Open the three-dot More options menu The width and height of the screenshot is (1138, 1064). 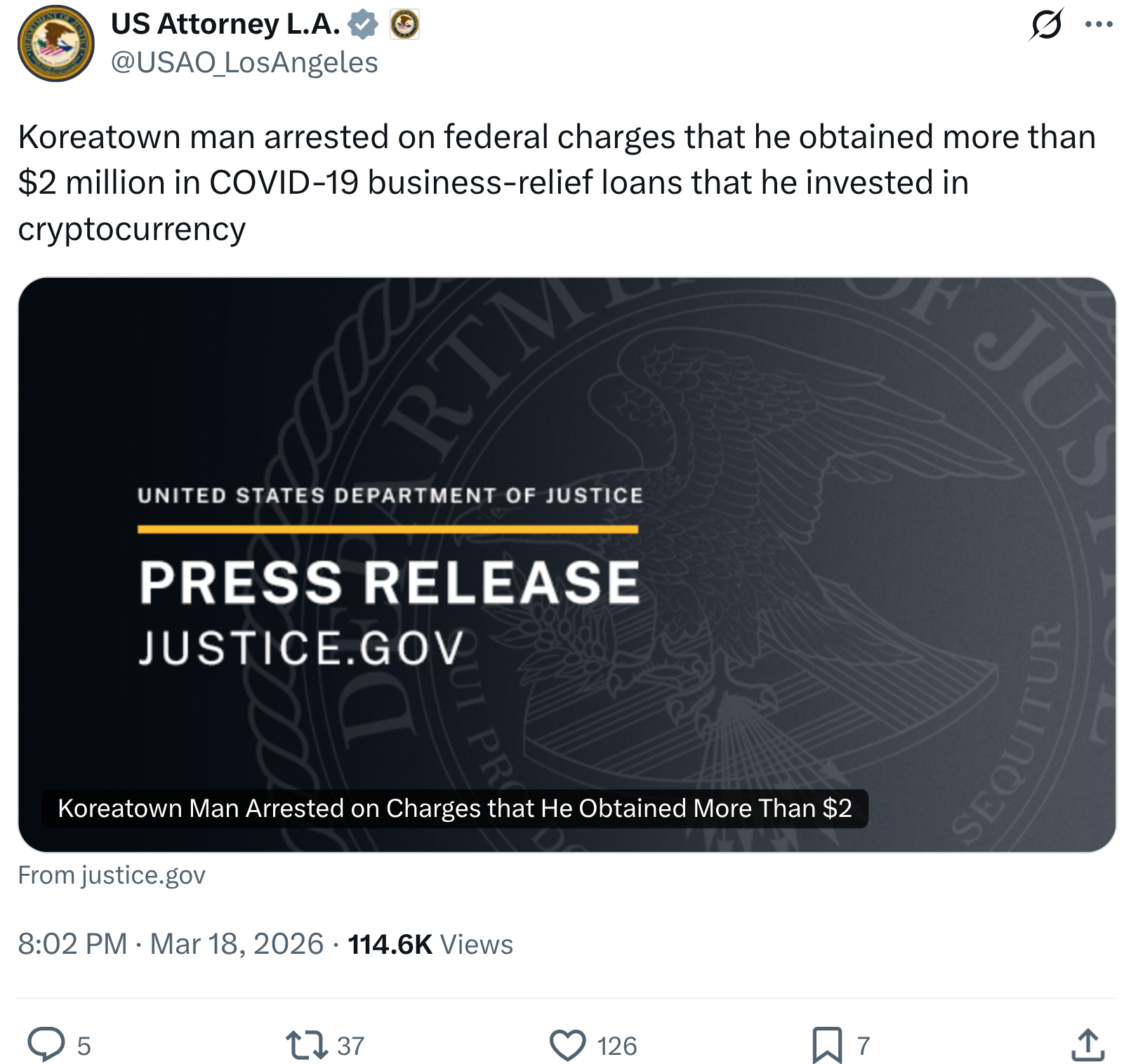[x=1099, y=25]
